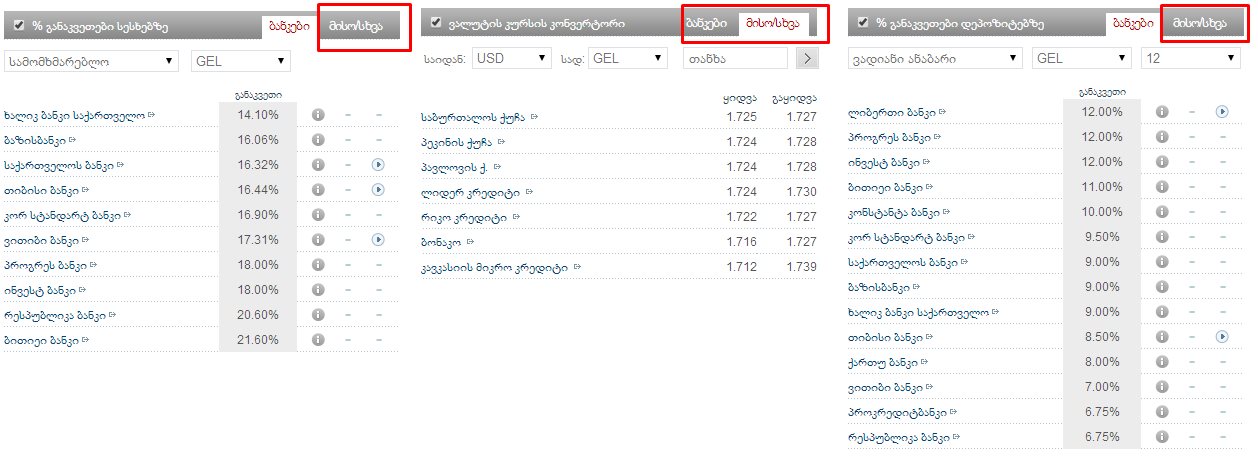1258x457 pixels.
Task: Open info icon for 20.60% loan row
Action: click(317, 315)
